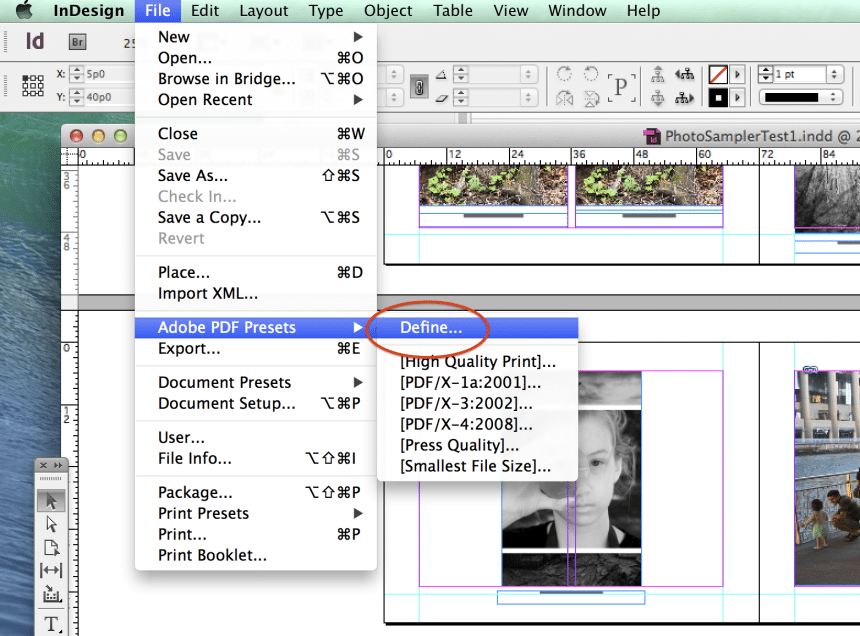Click the shear angle icon

click(442, 98)
